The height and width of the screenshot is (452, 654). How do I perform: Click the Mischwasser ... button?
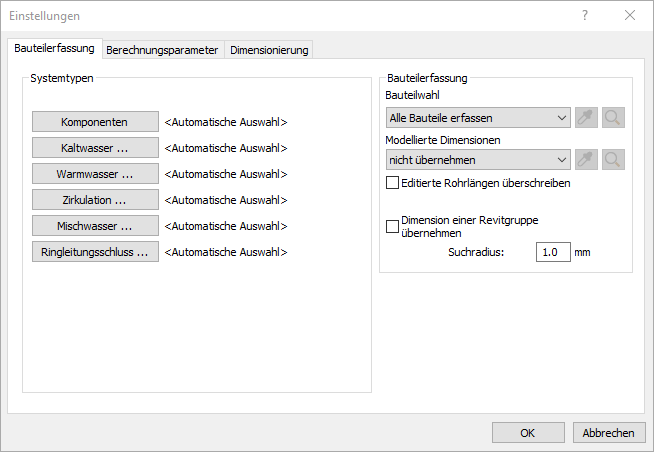[95, 226]
